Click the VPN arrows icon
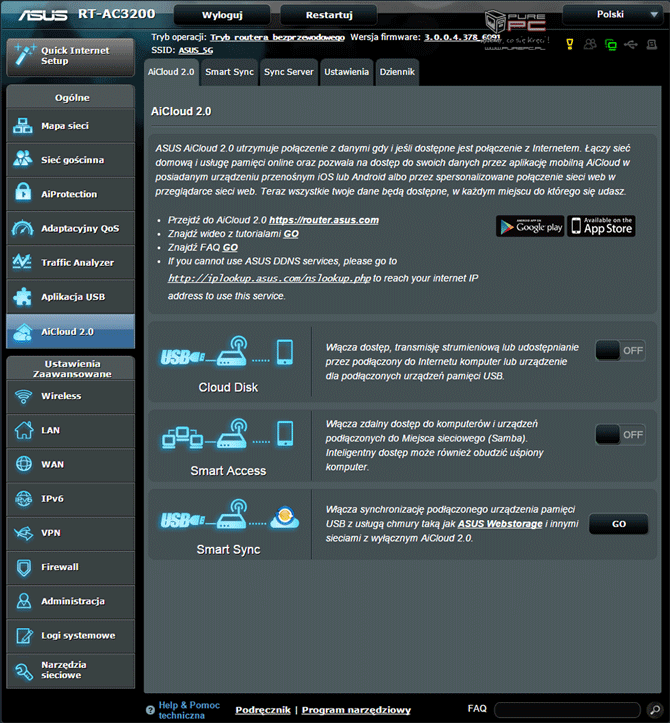The height and width of the screenshot is (723, 670). click(x=24, y=533)
